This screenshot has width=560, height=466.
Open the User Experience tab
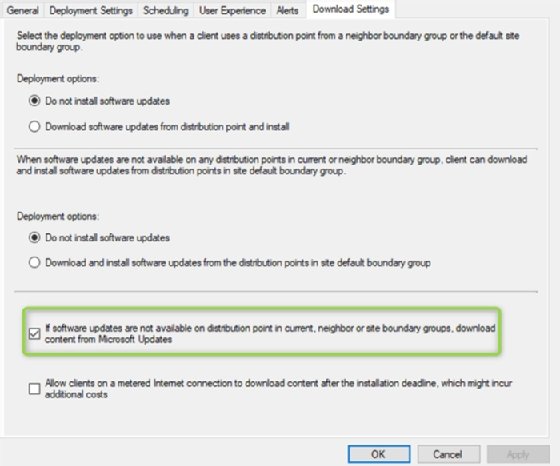click(232, 10)
